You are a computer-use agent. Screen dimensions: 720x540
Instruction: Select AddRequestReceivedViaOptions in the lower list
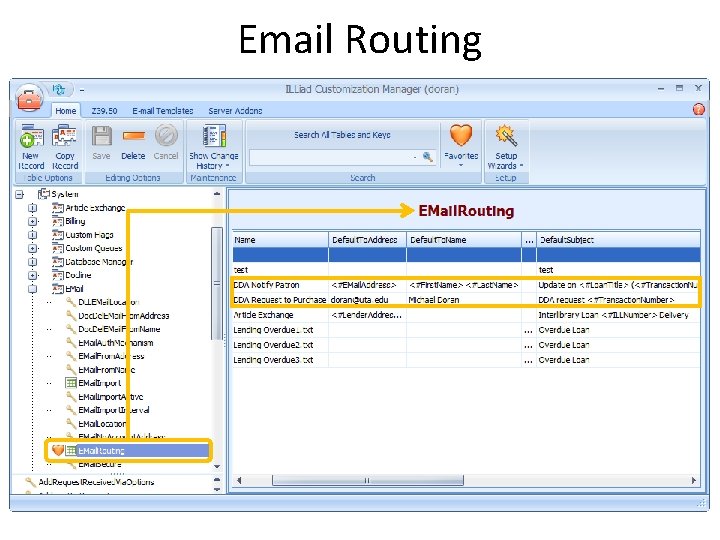[x=96, y=482]
